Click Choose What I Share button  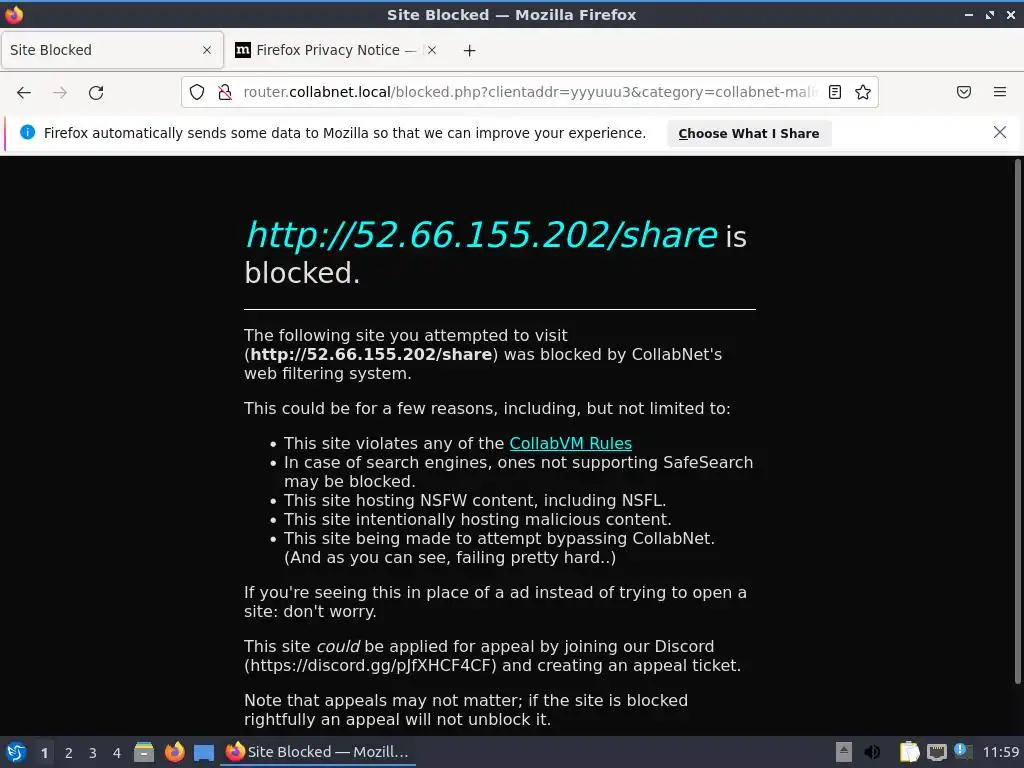pyautogui.click(x=748, y=133)
